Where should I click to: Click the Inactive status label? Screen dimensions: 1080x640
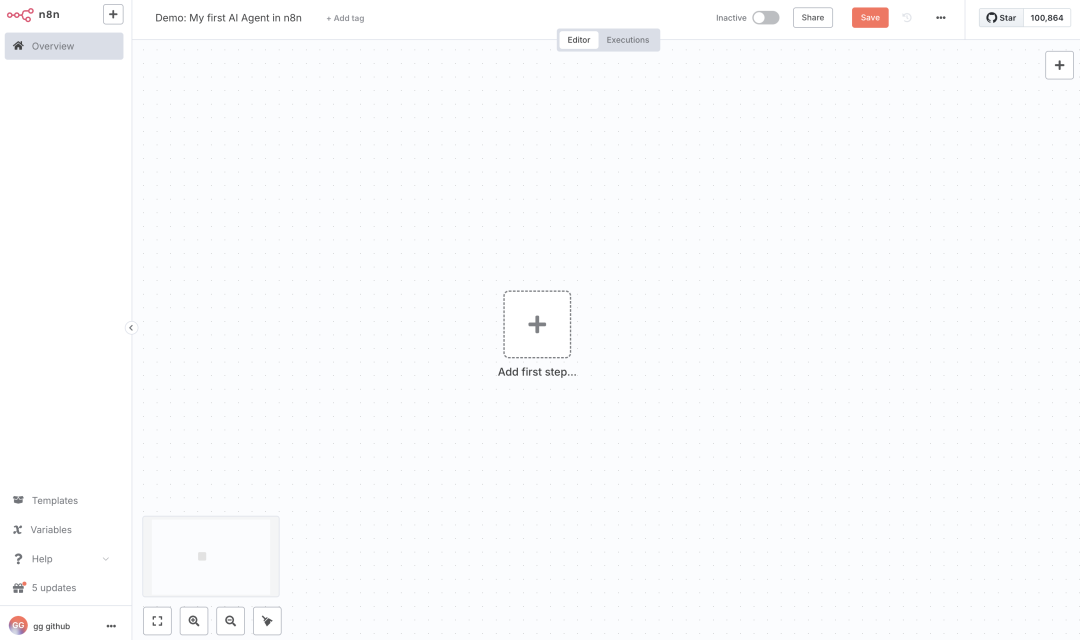pos(731,18)
